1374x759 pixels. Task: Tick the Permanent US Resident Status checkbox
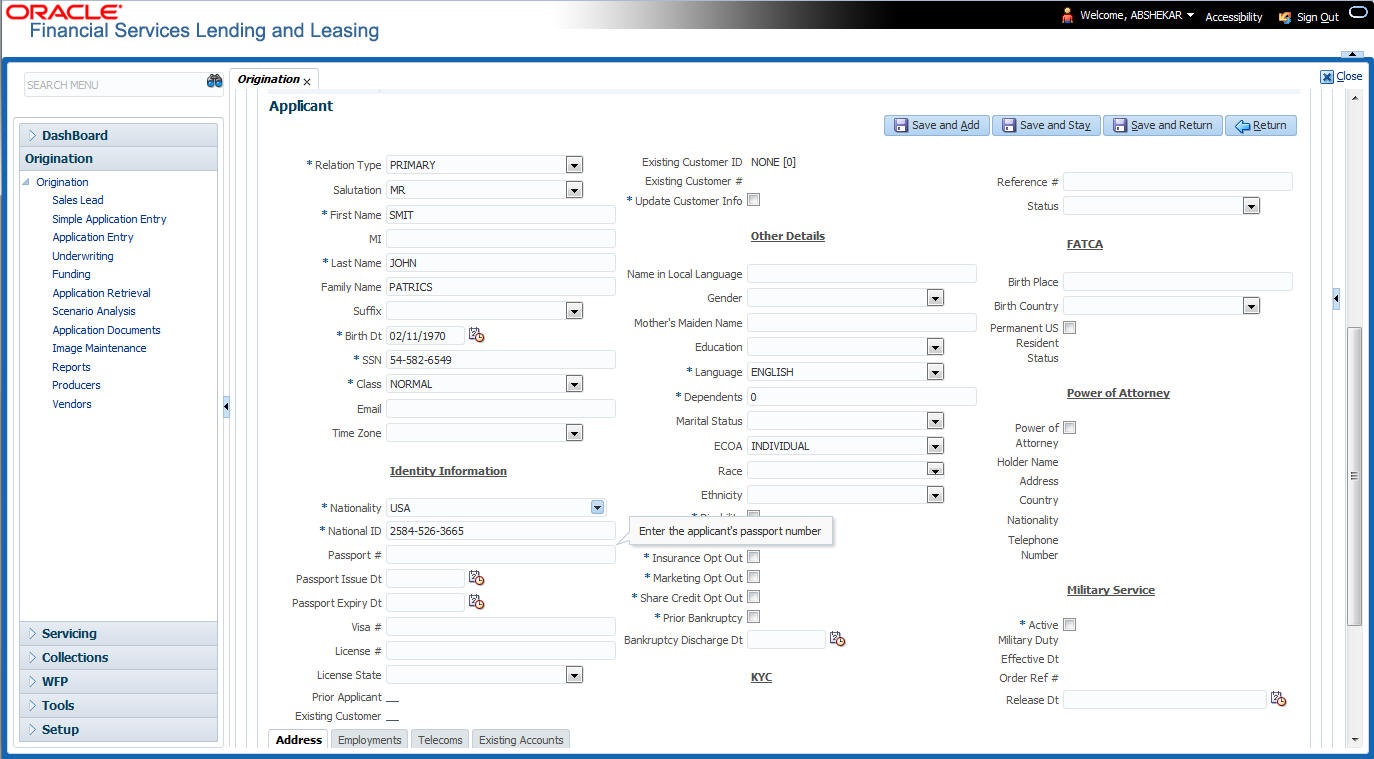[x=1070, y=328]
